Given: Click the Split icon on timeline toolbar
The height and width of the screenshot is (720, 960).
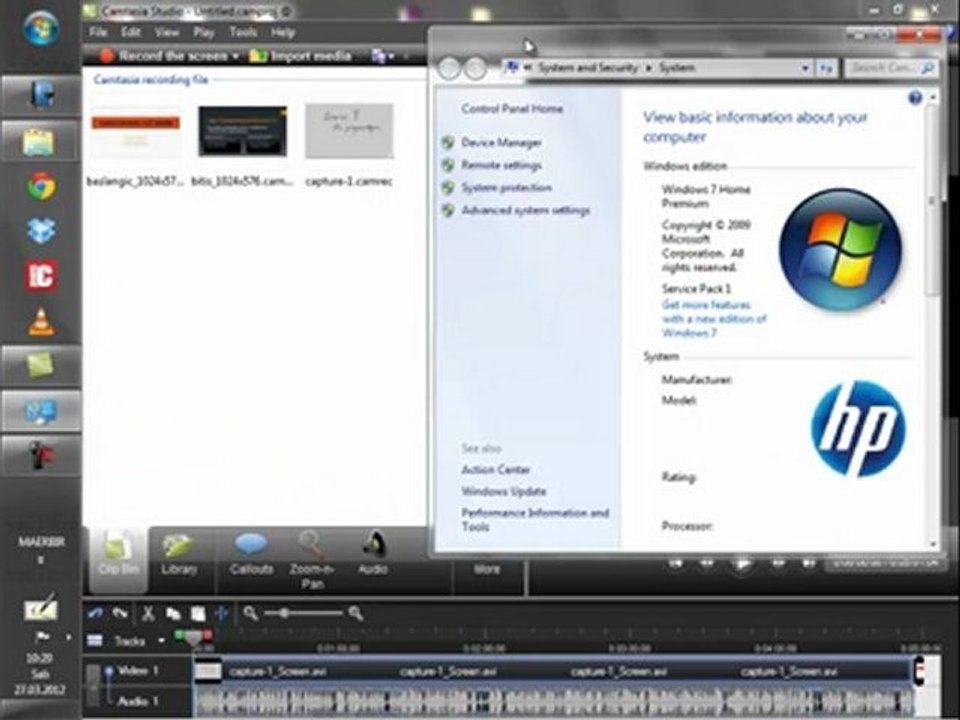Looking at the screenshot, I should tap(222, 613).
